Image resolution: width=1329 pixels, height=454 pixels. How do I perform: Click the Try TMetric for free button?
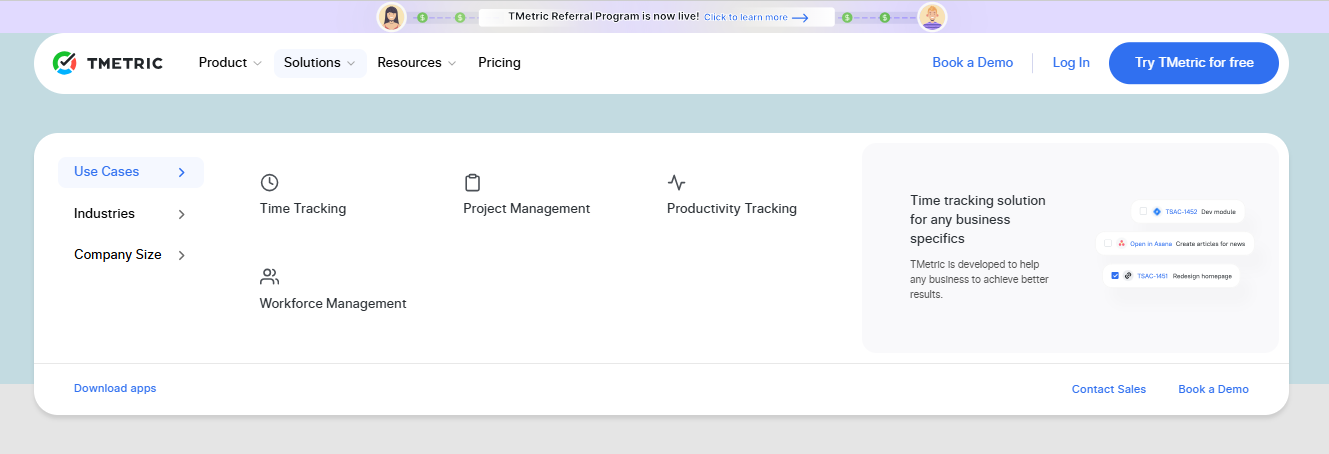click(1194, 63)
